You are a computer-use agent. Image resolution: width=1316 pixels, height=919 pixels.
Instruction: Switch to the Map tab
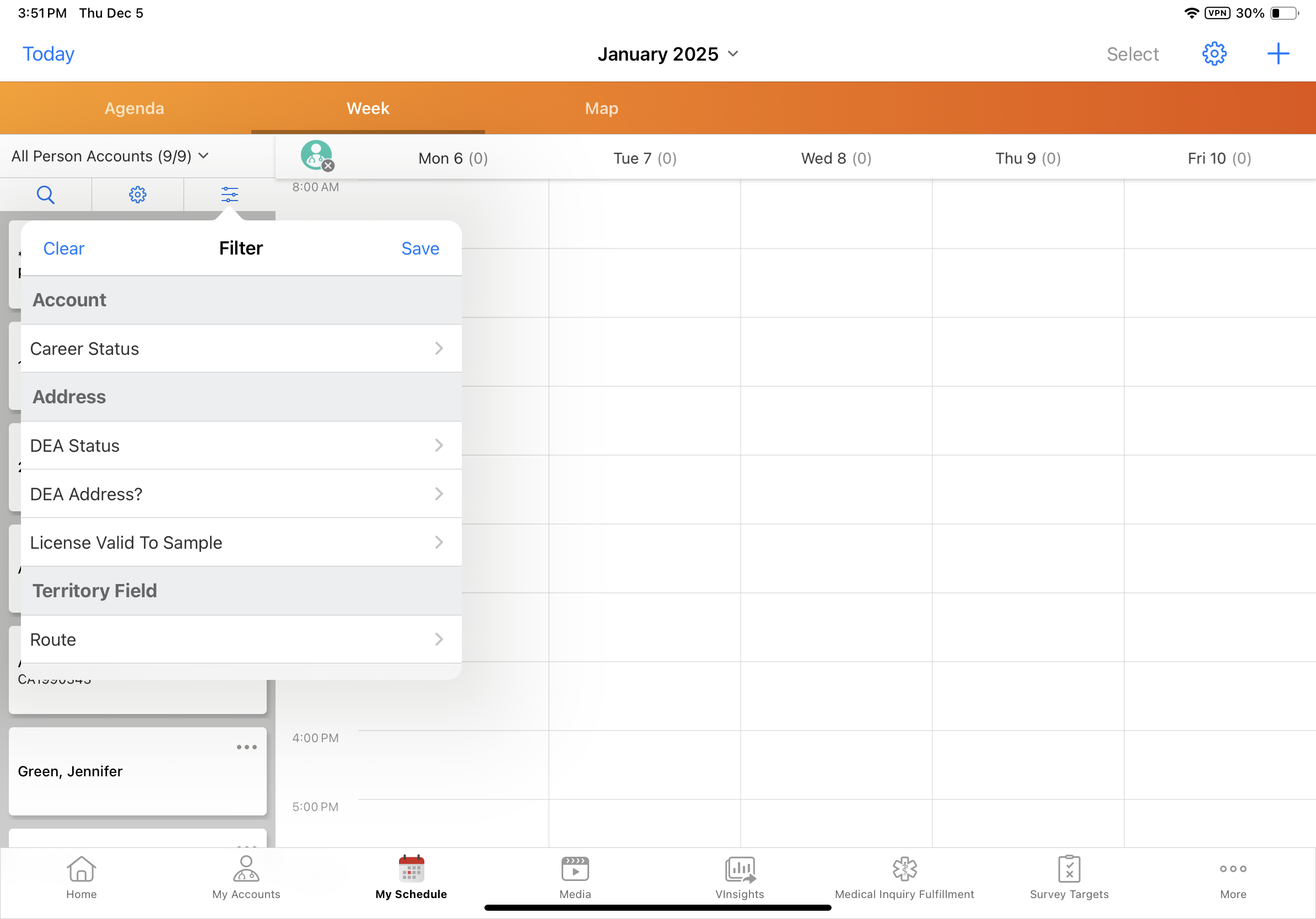pos(601,109)
